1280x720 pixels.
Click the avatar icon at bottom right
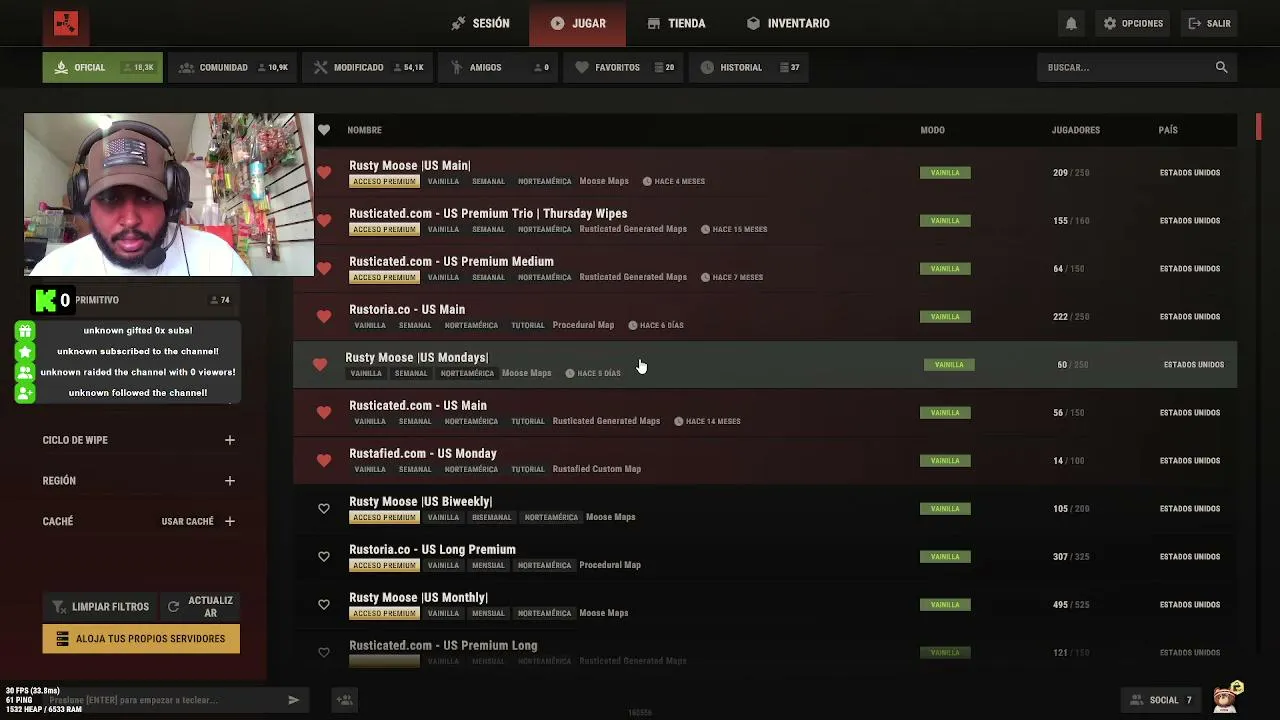click(x=1227, y=697)
